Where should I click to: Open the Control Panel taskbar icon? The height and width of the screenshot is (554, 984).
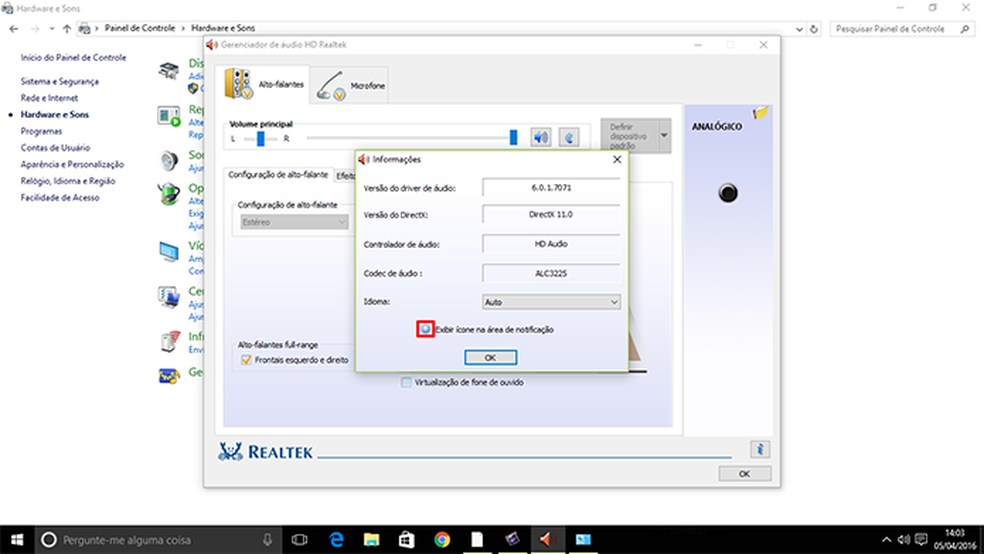point(583,540)
